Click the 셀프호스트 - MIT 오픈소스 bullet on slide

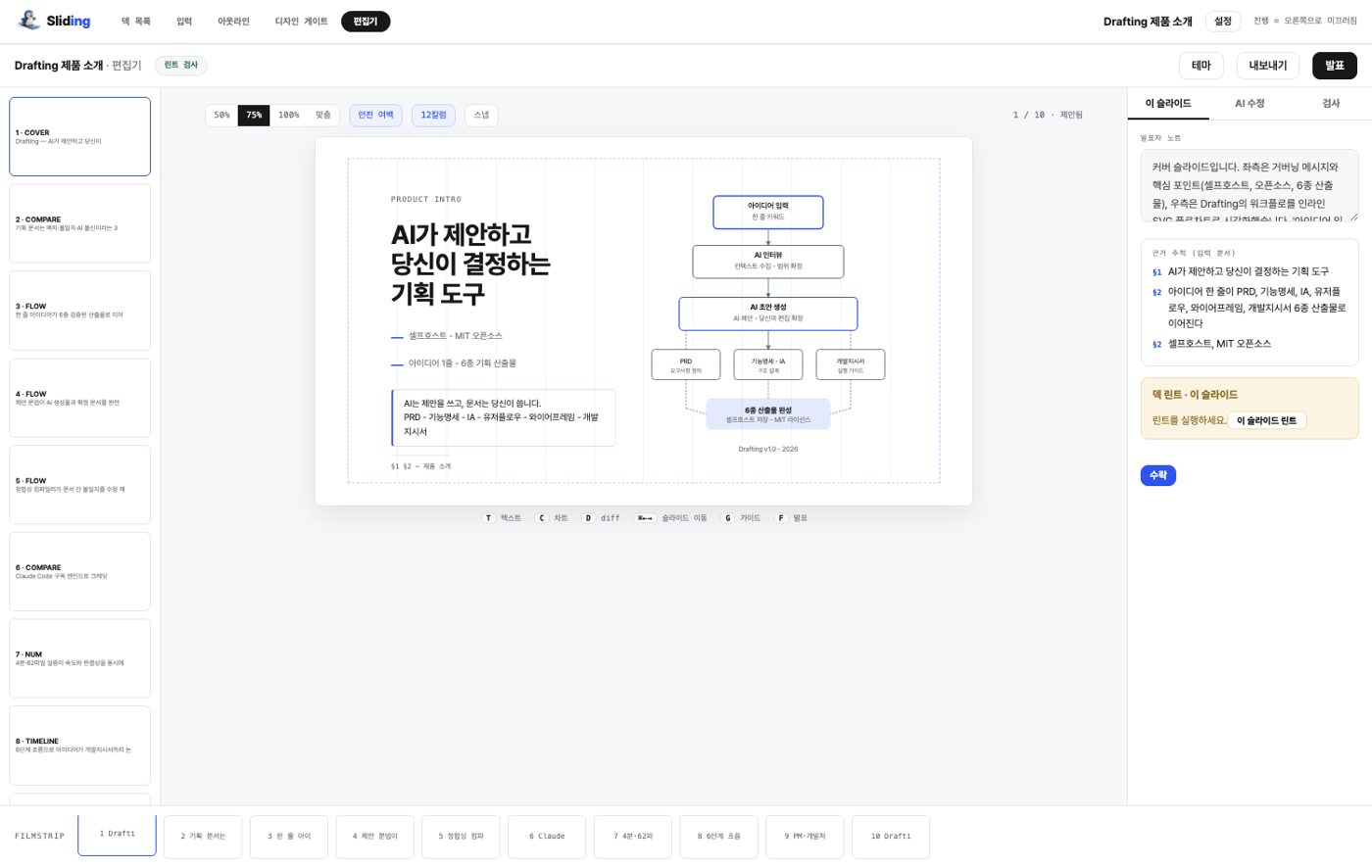click(x=456, y=336)
